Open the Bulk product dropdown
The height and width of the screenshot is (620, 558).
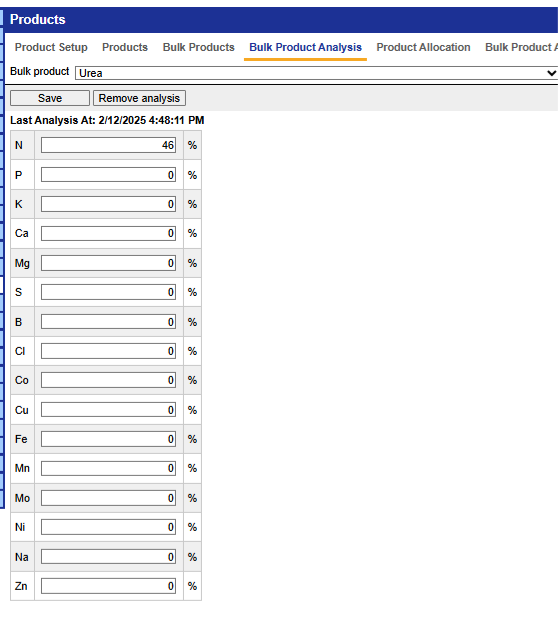[x=316, y=73]
